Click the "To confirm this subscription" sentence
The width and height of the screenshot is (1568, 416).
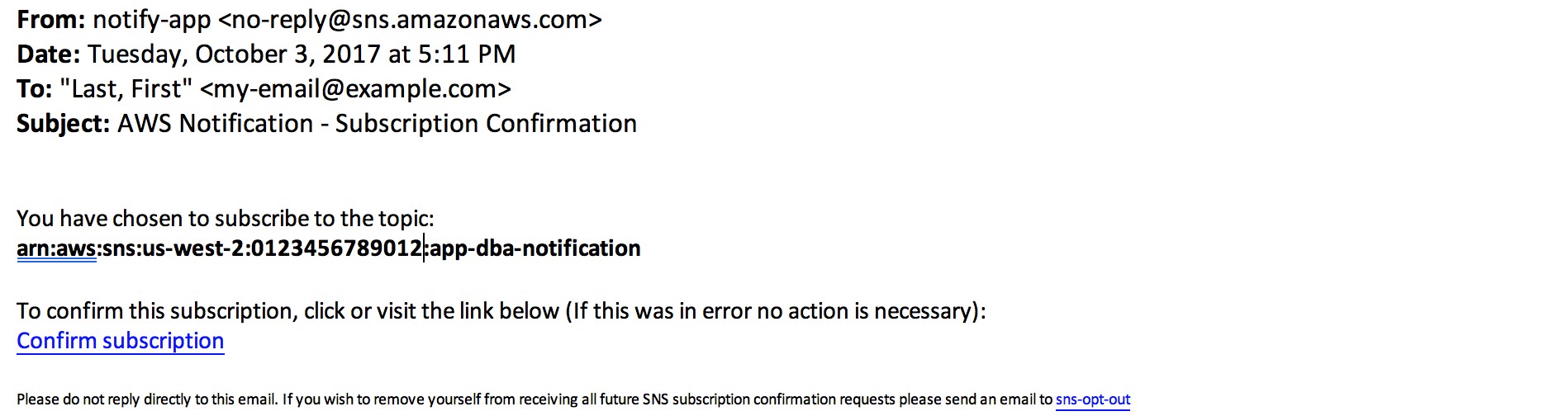click(x=501, y=311)
